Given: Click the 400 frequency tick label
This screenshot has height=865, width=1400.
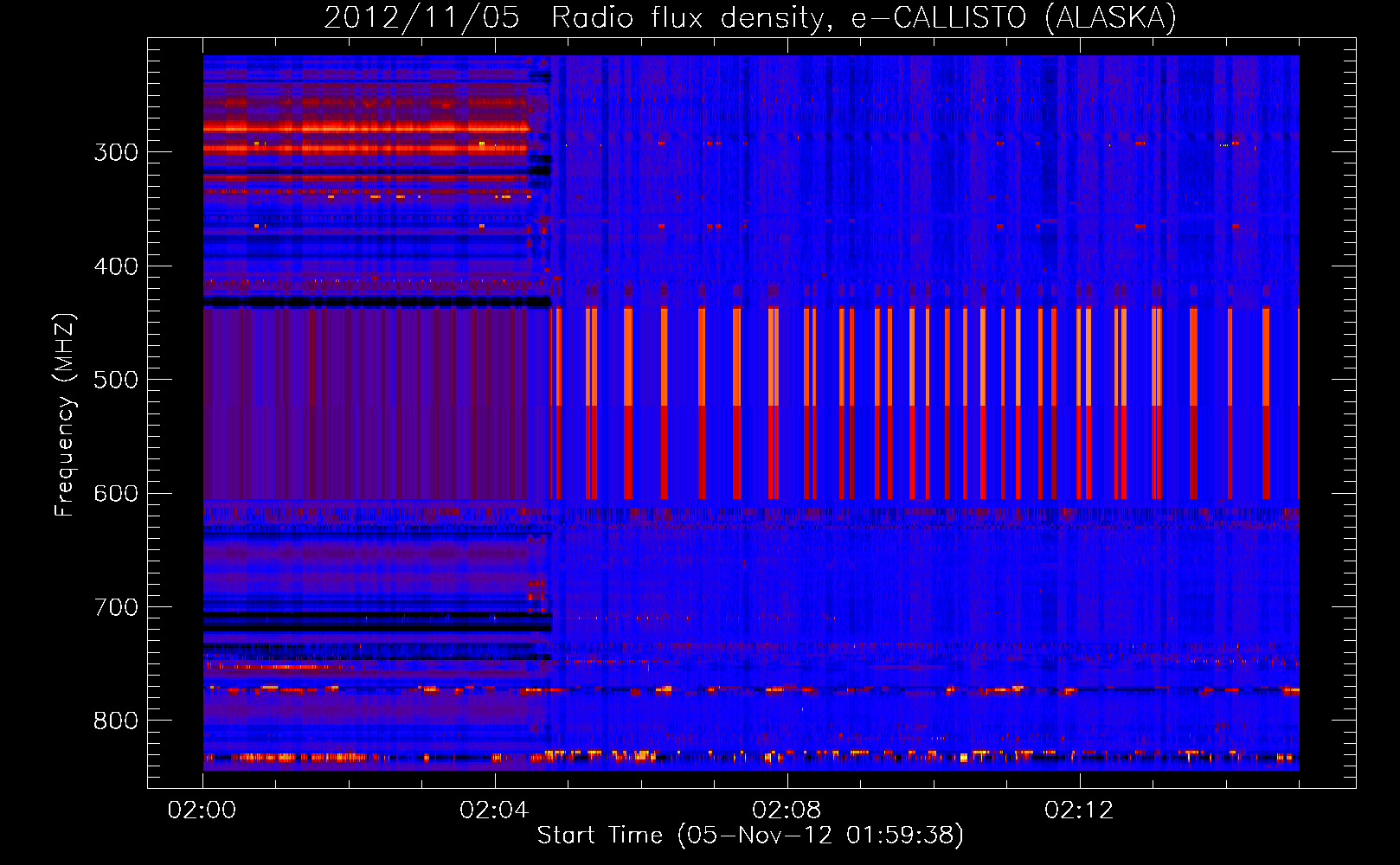Looking at the screenshot, I should 116,266.
